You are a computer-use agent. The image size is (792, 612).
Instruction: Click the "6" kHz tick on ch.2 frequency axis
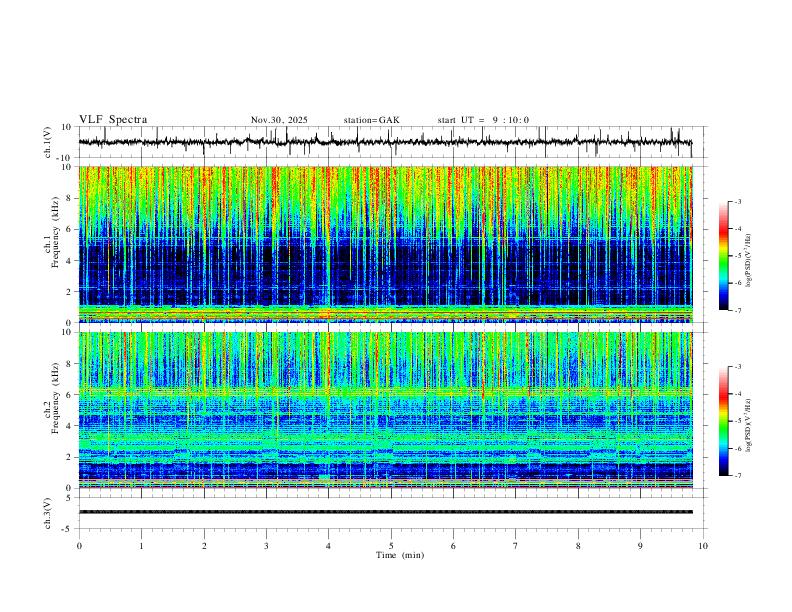coord(71,395)
